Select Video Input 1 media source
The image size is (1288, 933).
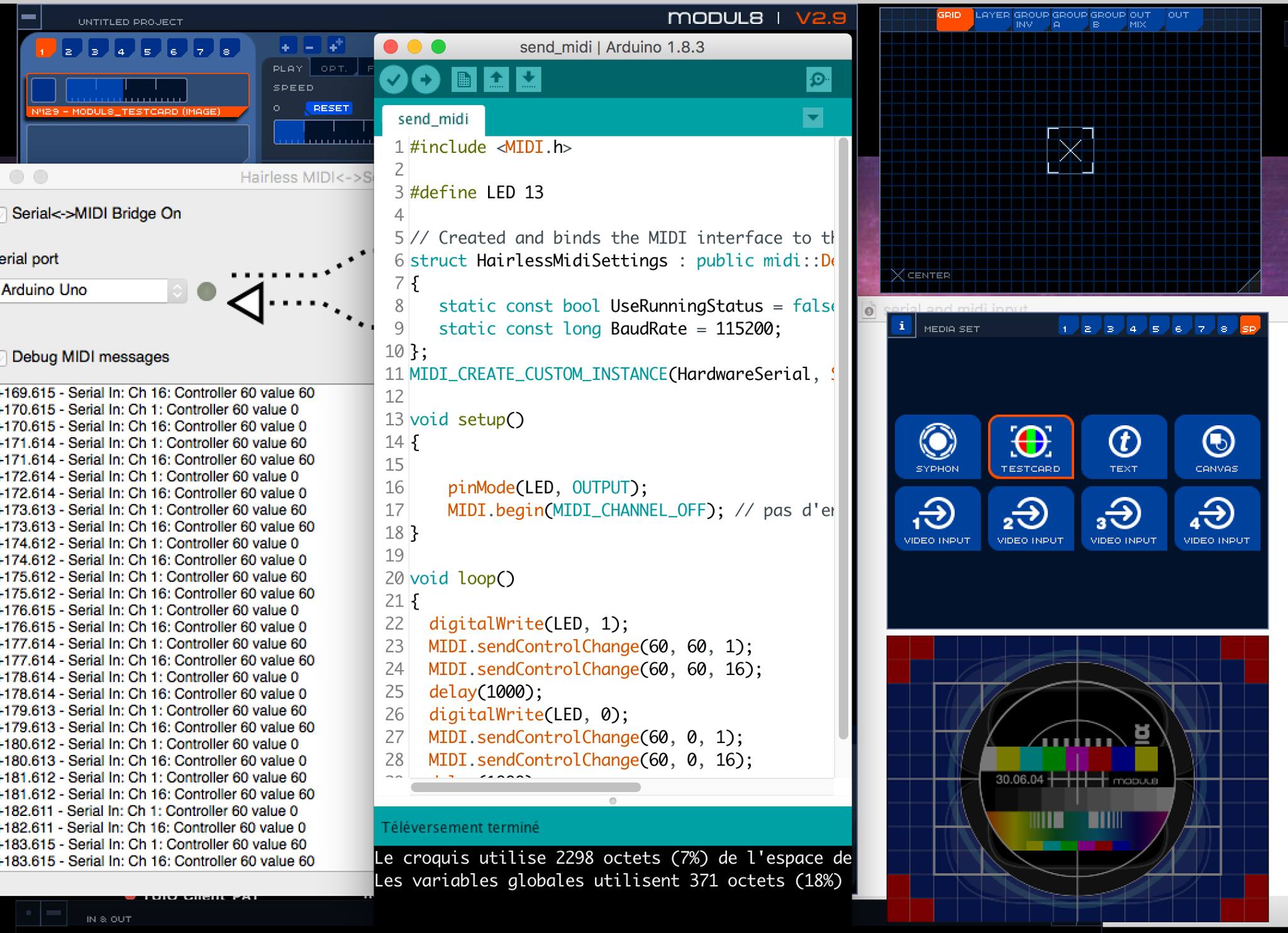tap(937, 519)
